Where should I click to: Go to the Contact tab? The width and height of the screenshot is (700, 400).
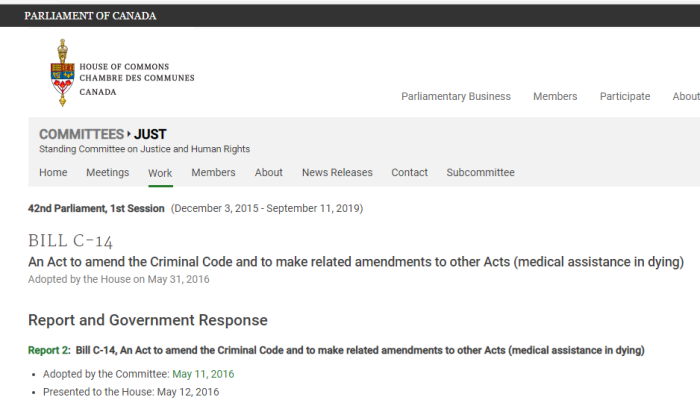click(409, 172)
